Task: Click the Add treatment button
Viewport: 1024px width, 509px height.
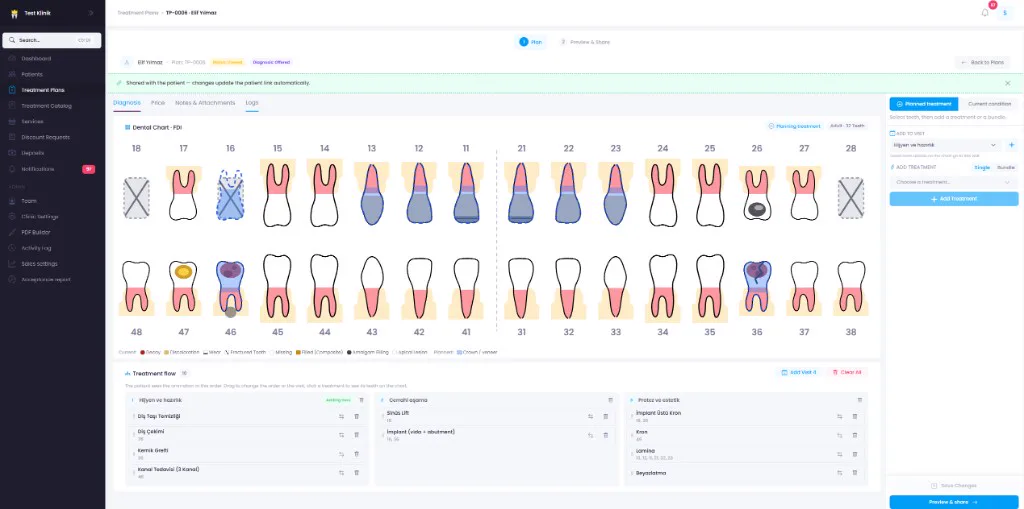Action: pyautogui.click(x=953, y=199)
